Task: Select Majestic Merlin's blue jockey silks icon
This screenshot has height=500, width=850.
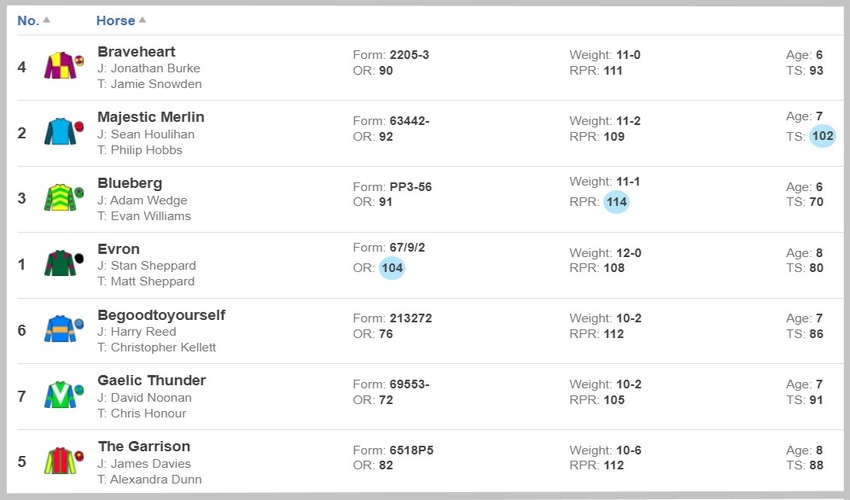Action: [x=64, y=131]
